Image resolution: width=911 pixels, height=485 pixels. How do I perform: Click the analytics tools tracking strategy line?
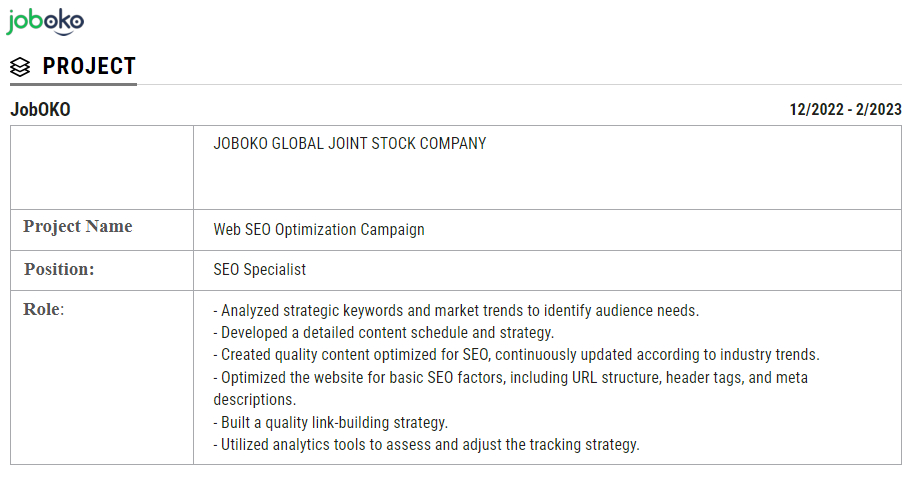point(426,445)
